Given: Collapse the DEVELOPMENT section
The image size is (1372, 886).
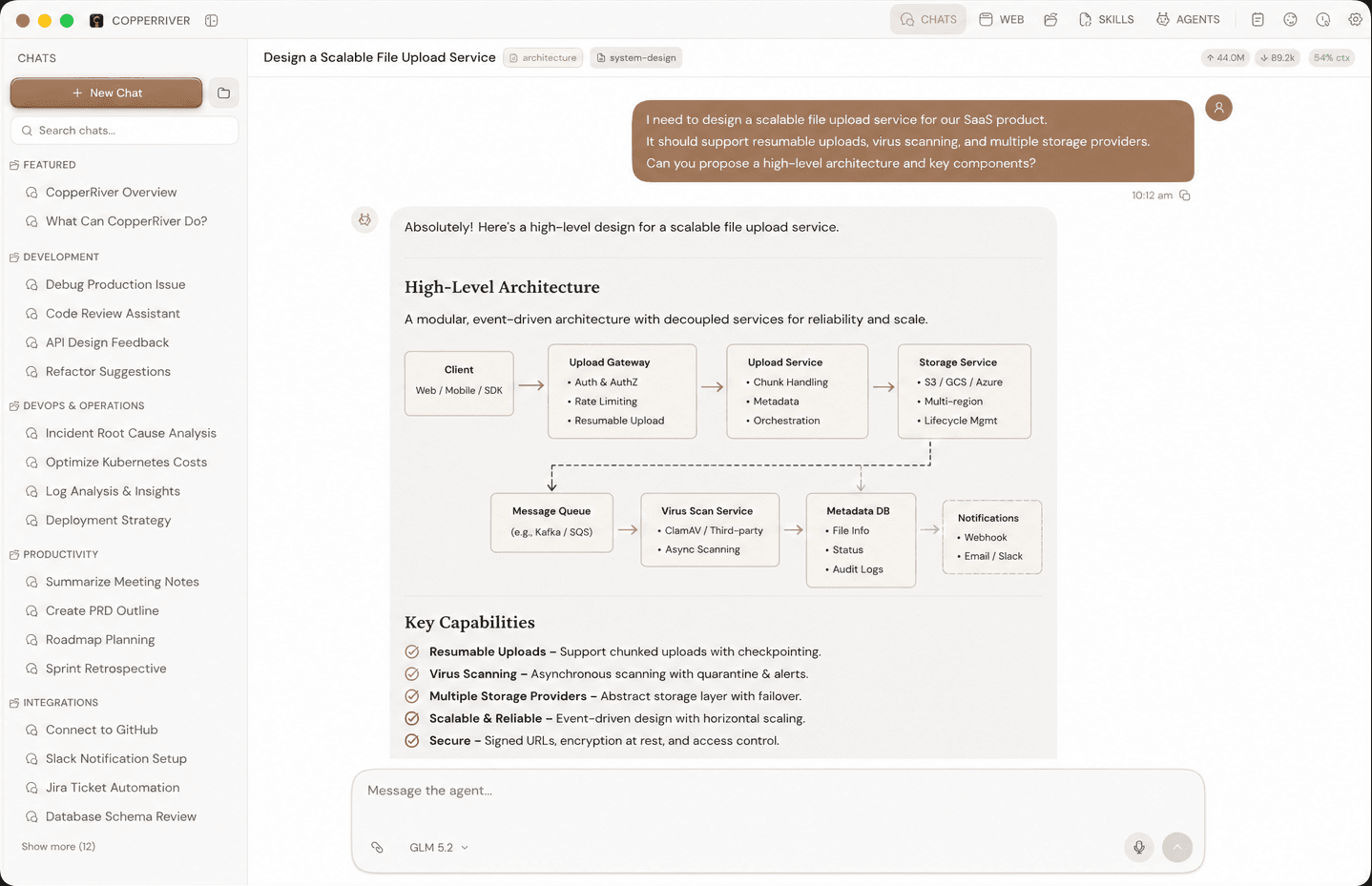Looking at the screenshot, I should (54, 257).
